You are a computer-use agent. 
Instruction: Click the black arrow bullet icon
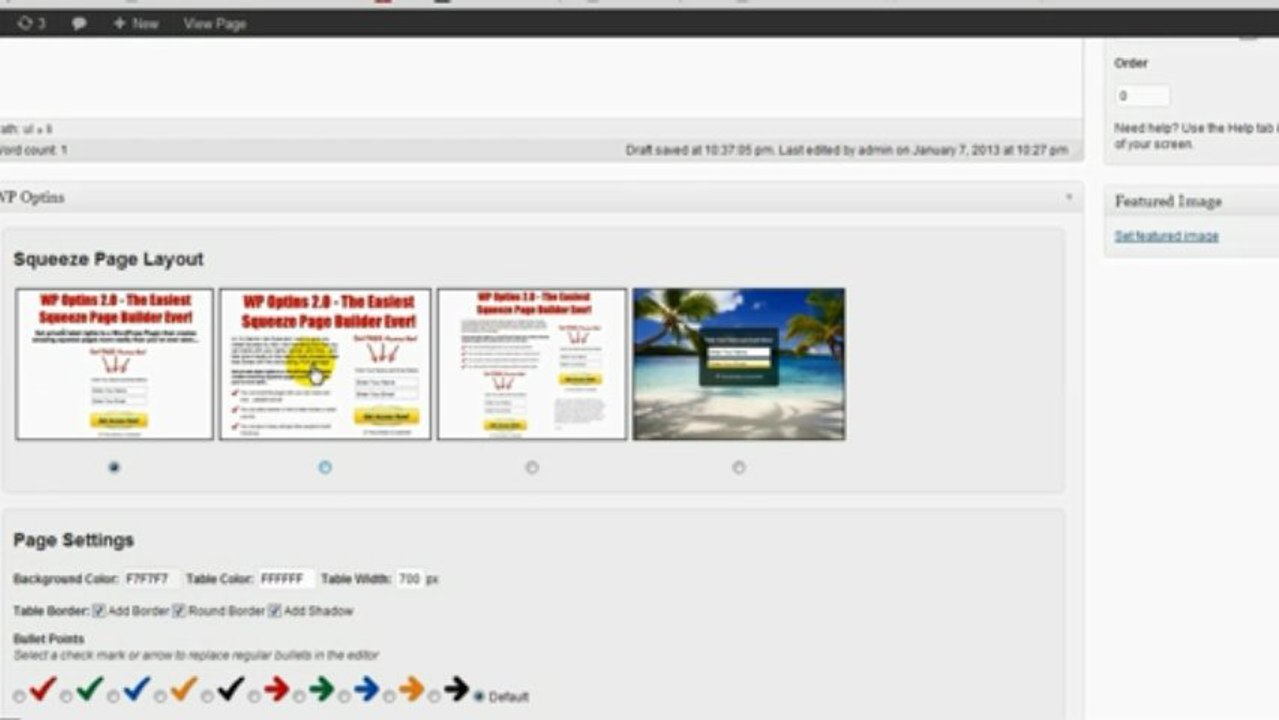pos(456,689)
